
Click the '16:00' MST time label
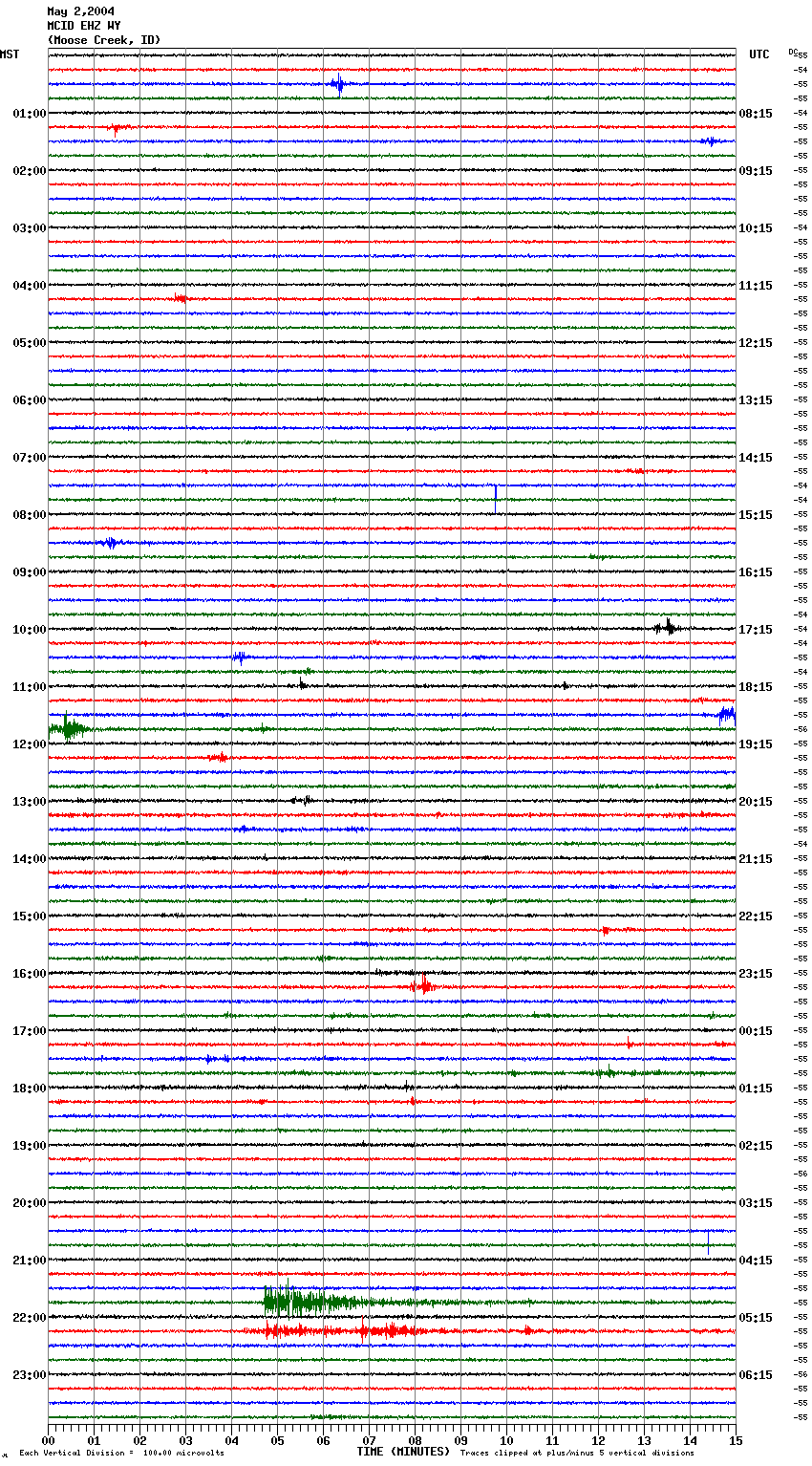[30, 974]
